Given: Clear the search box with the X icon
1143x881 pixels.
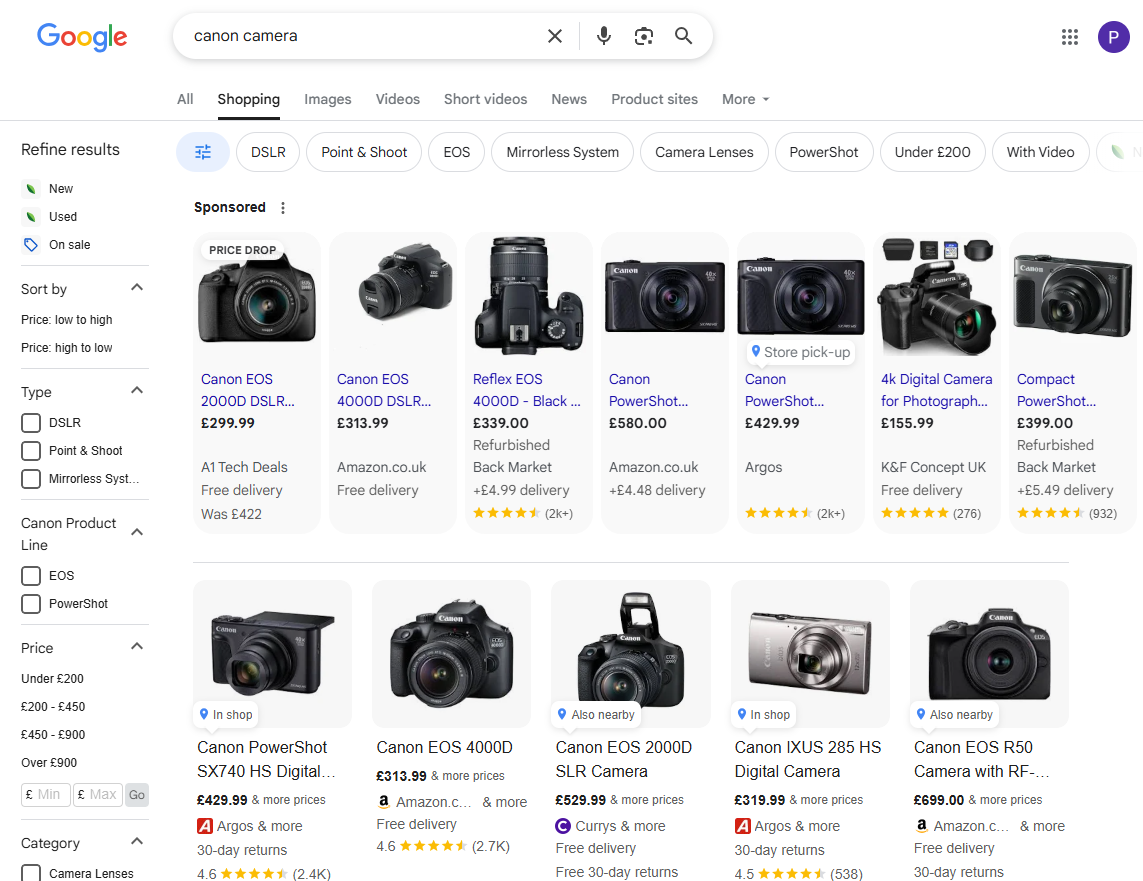Looking at the screenshot, I should pos(555,36).
